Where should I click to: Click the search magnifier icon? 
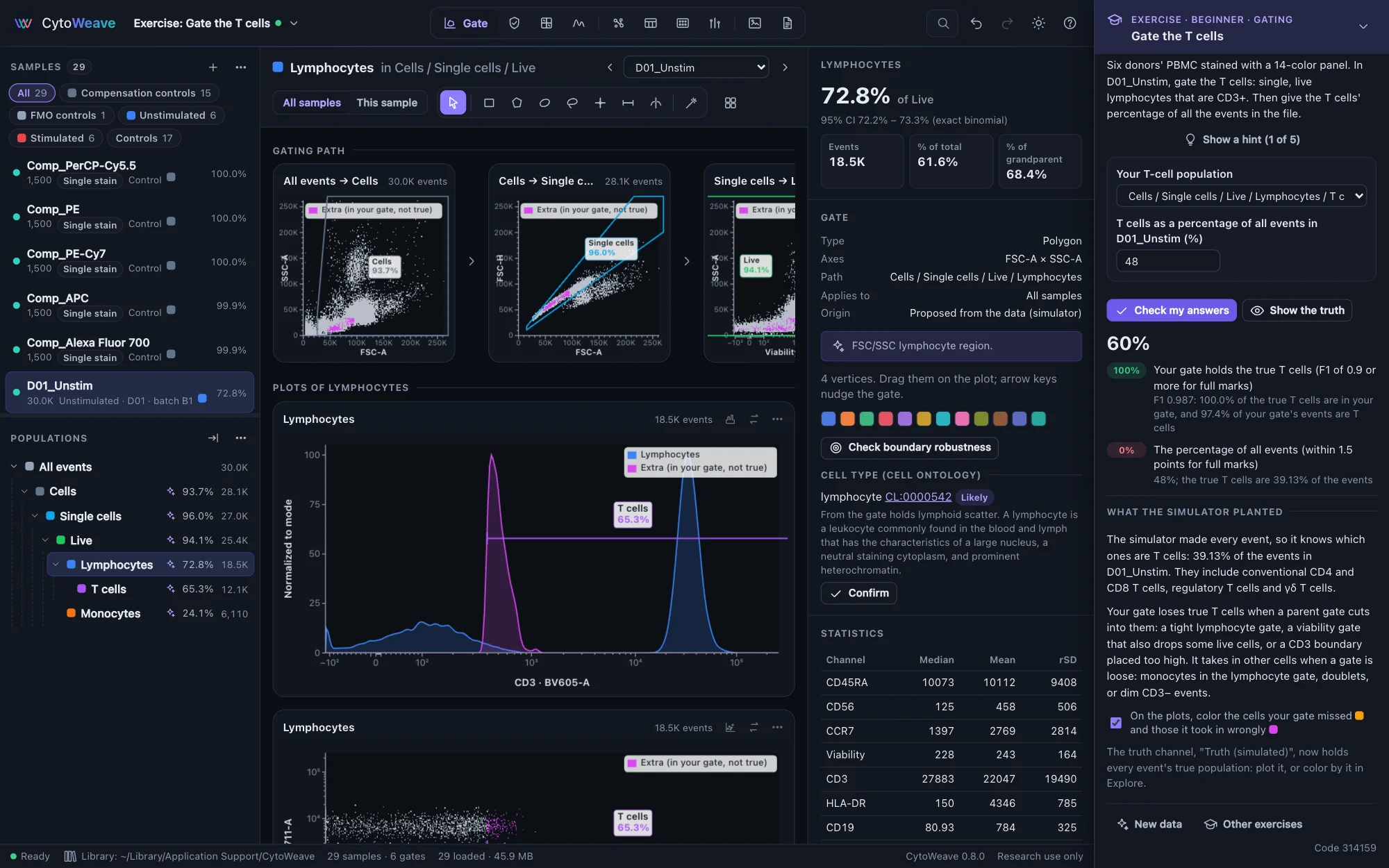click(942, 23)
